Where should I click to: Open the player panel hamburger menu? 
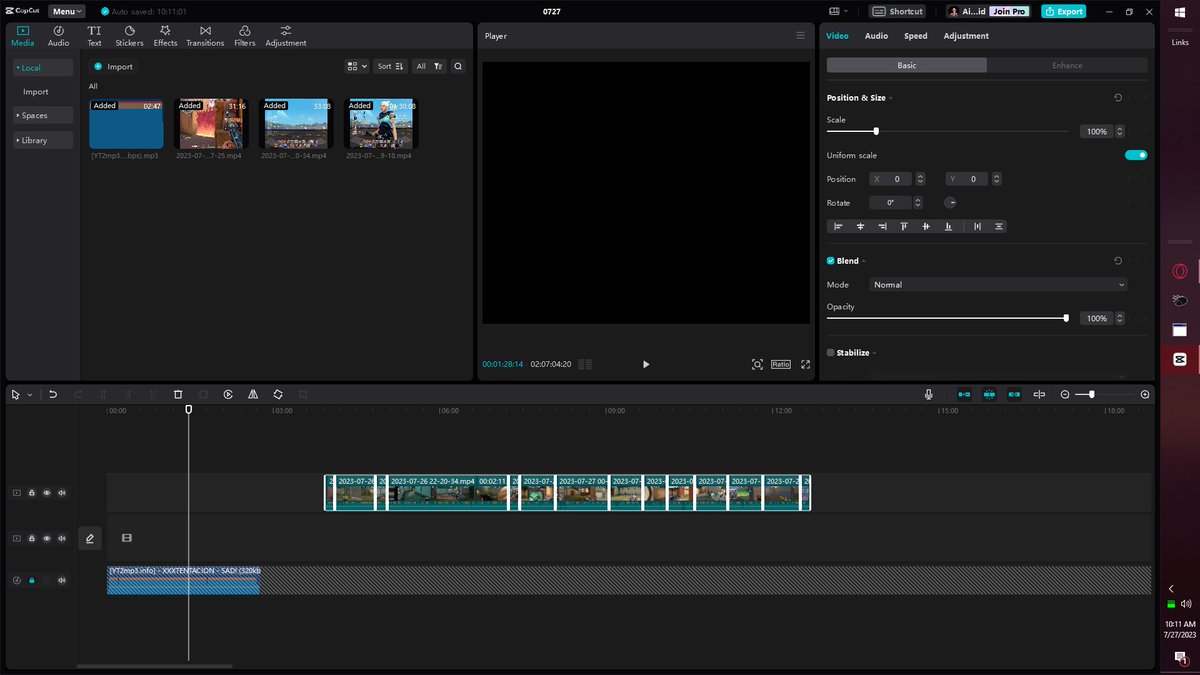[800, 35]
